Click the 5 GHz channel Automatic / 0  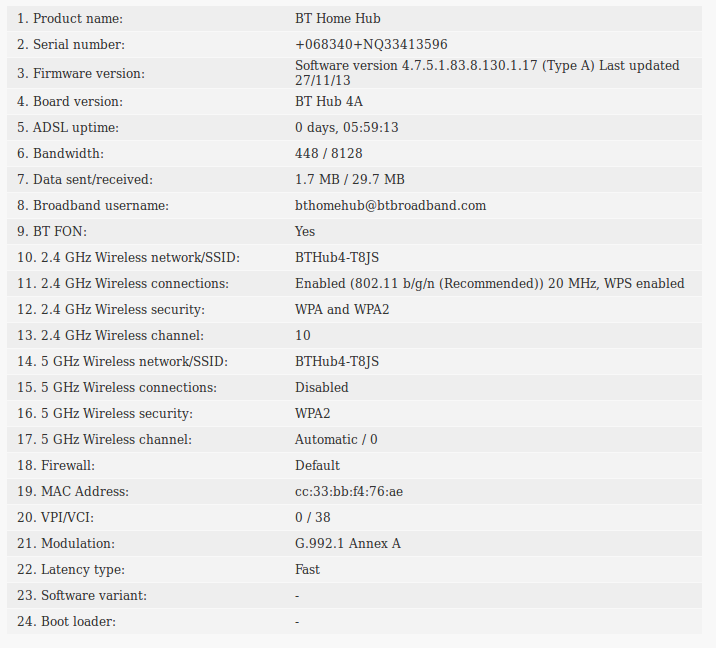pyautogui.click(x=336, y=440)
